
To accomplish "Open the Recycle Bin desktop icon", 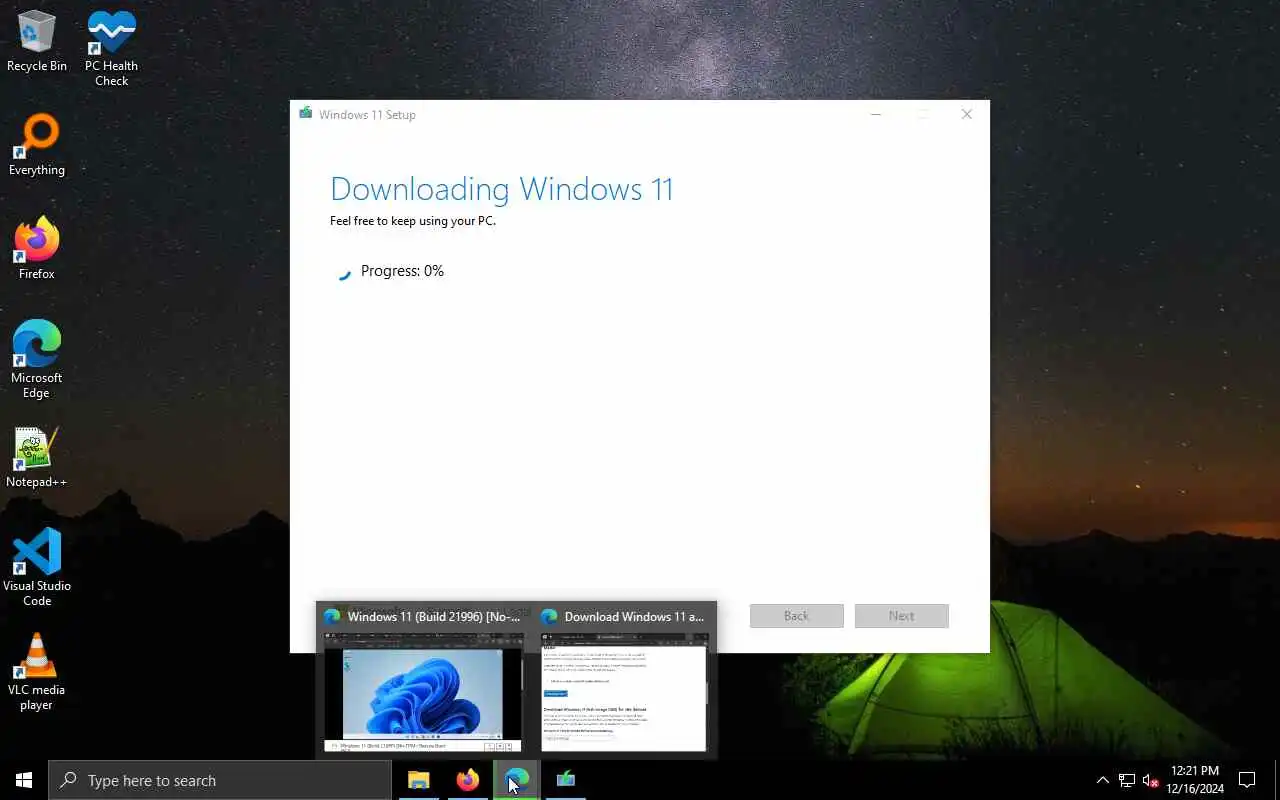I will click(37, 42).
